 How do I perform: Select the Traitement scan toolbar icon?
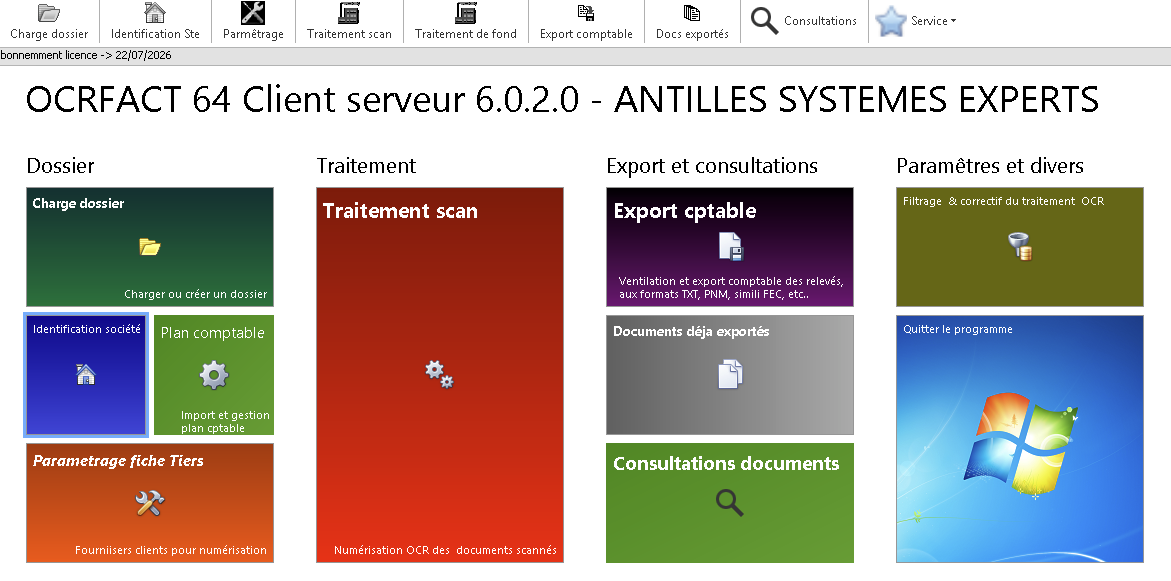(349, 14)
